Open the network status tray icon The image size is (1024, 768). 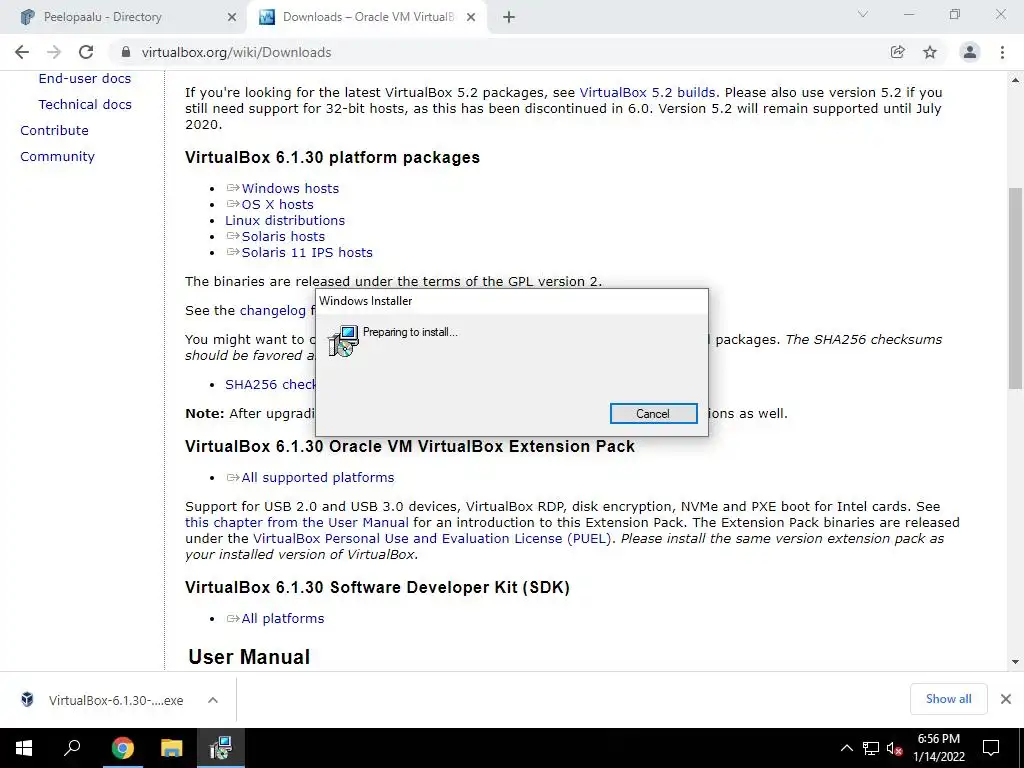click(871, 748)
